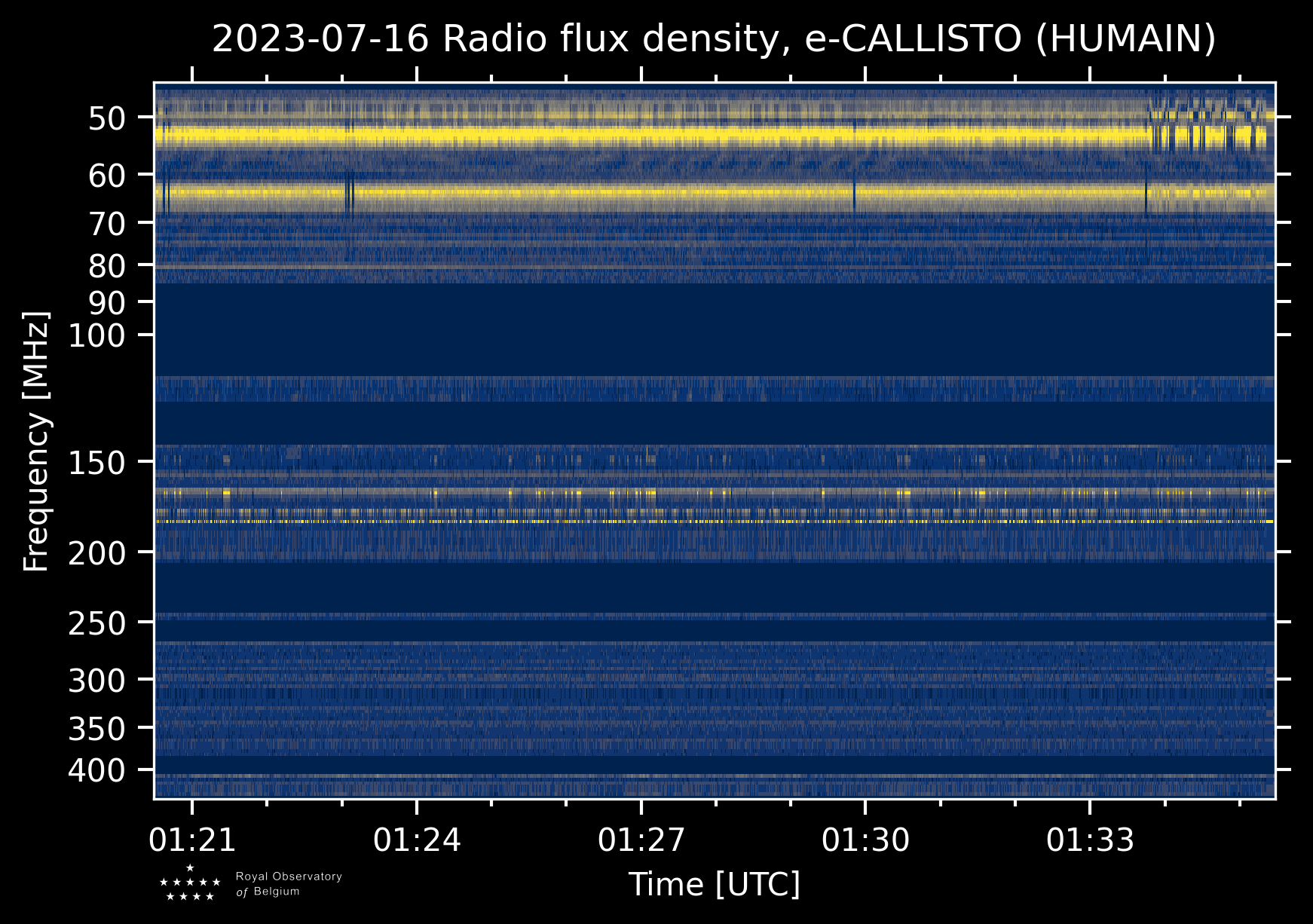Click the 200 MHz frequency tick label
The width and height of the screenshot is (1313, 924).
click(x=97, y=554)
